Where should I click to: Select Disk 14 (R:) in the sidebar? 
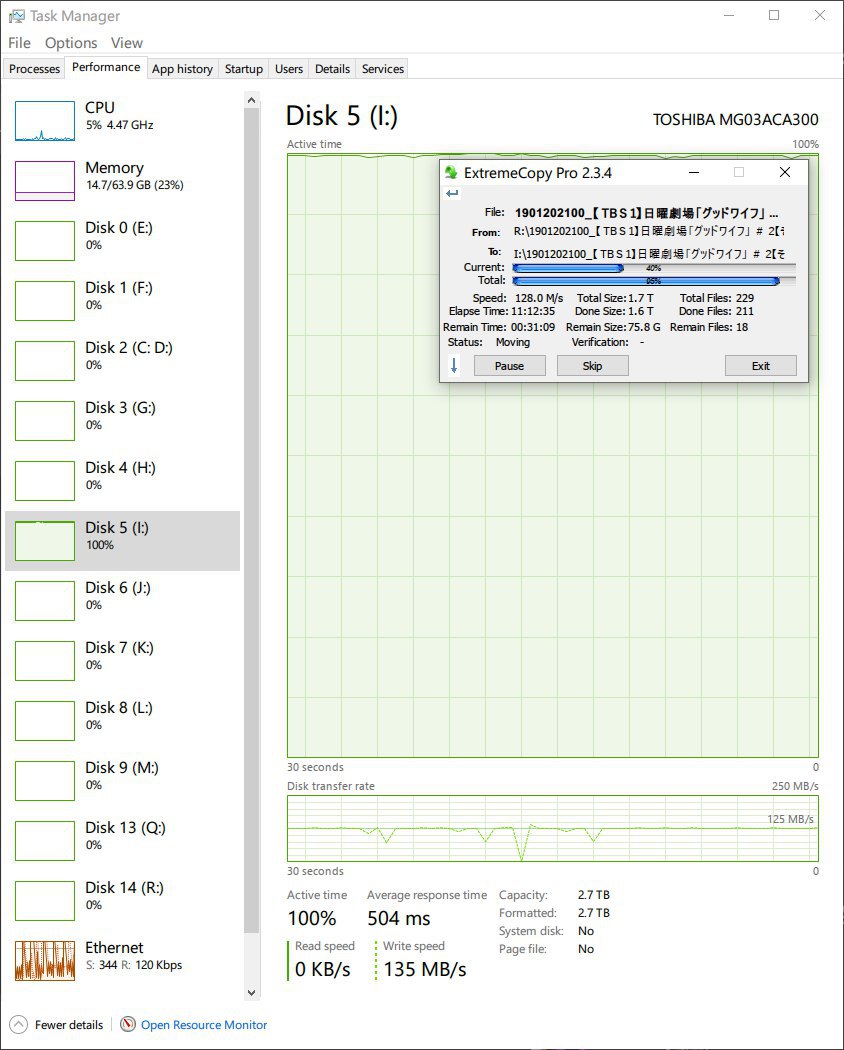122,895
